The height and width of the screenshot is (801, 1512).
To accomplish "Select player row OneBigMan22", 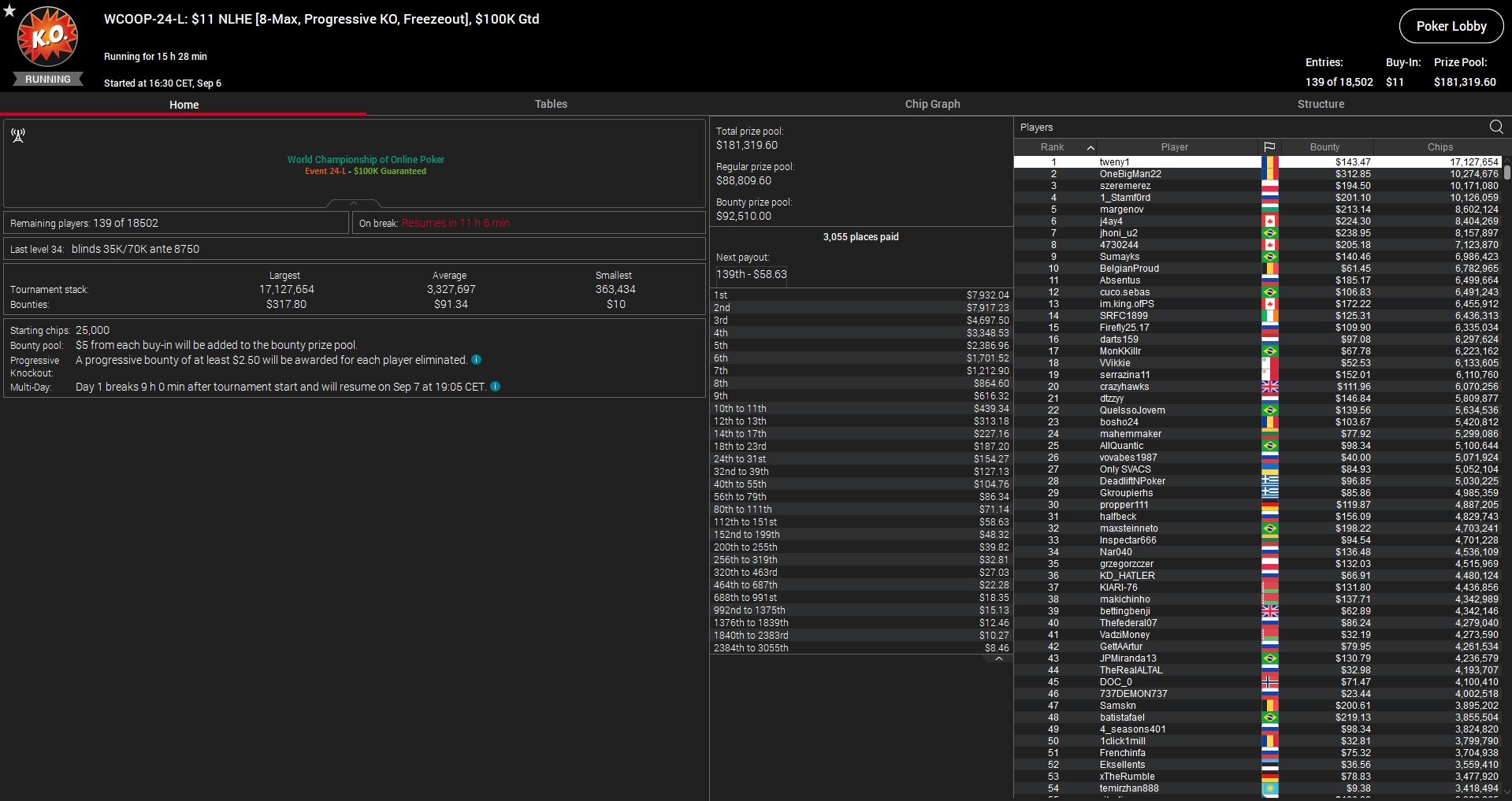I will pyautogui.click(x=1258, y=174).
